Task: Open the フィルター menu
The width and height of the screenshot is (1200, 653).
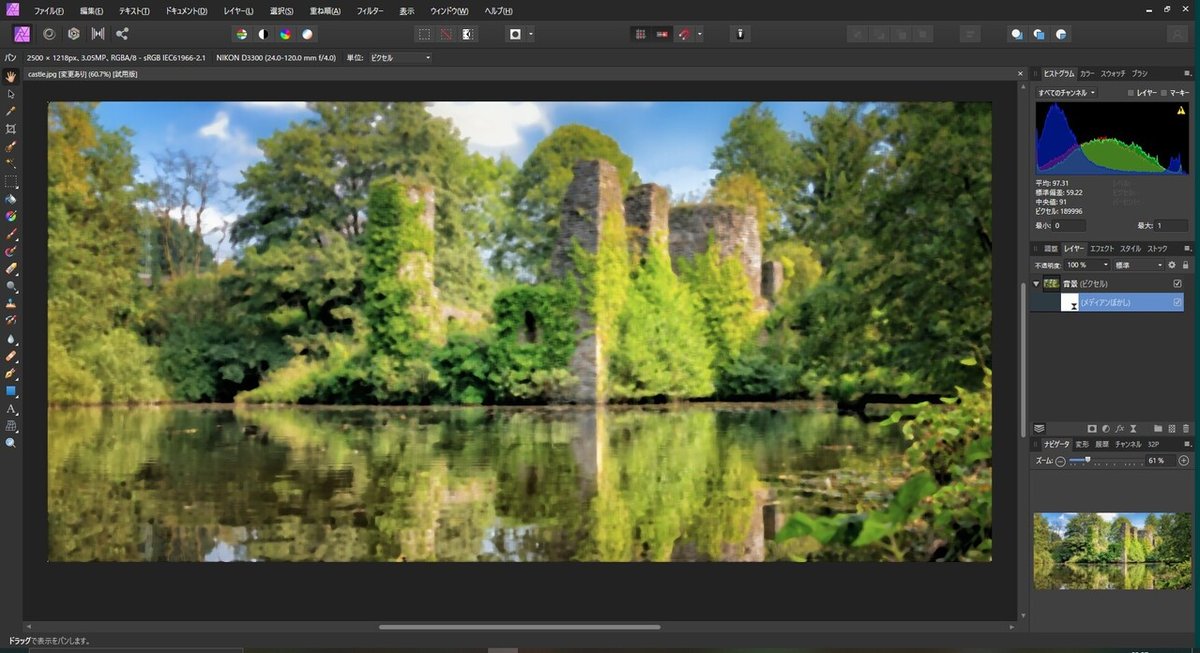Action: (x=370, y=11)
